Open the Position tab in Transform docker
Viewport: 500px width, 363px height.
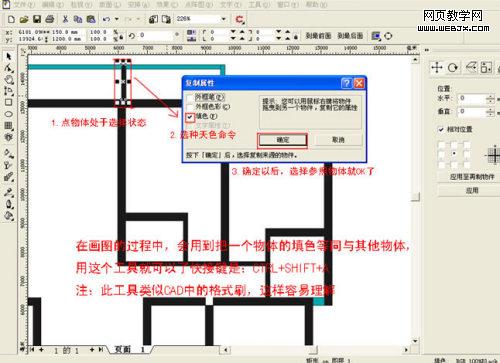(437, 68)
